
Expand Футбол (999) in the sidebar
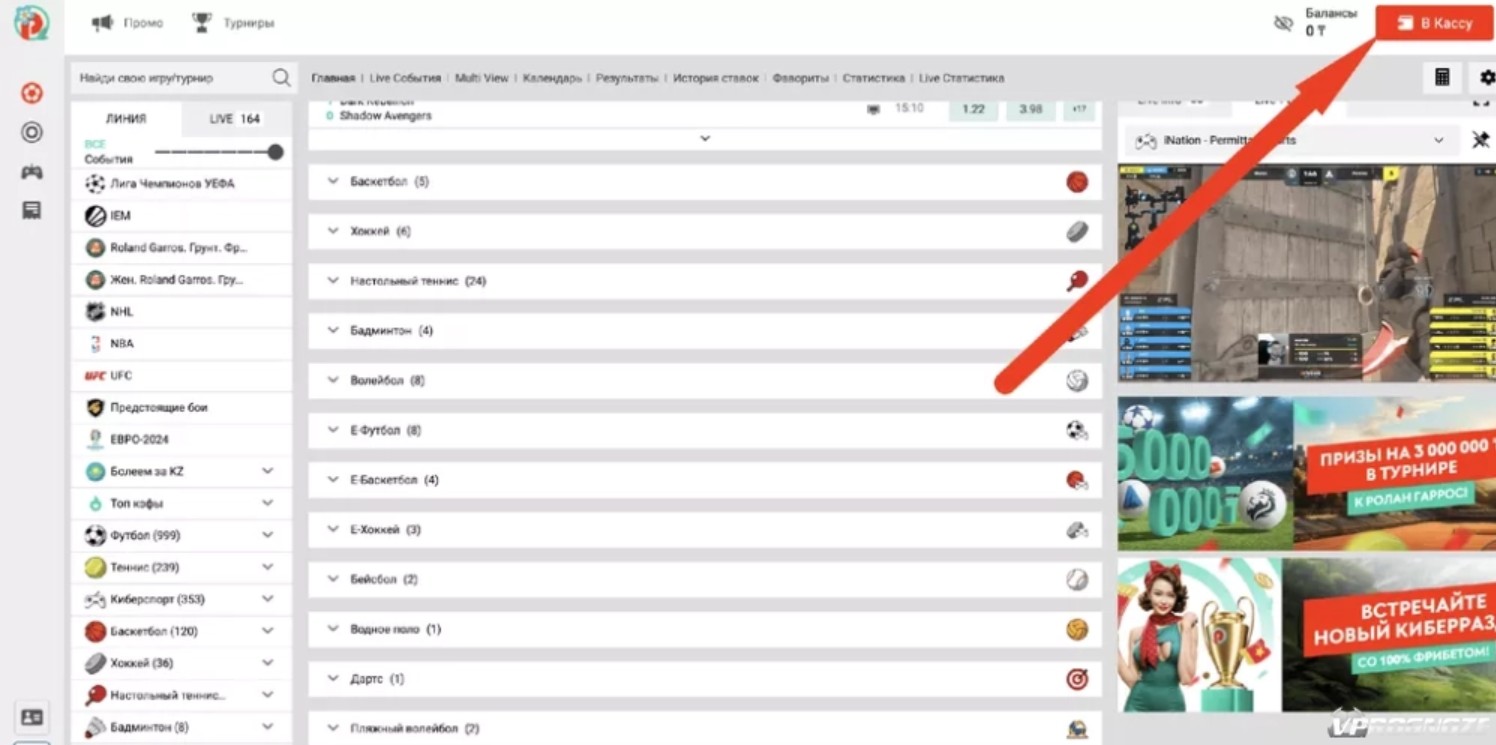point(267,535)
